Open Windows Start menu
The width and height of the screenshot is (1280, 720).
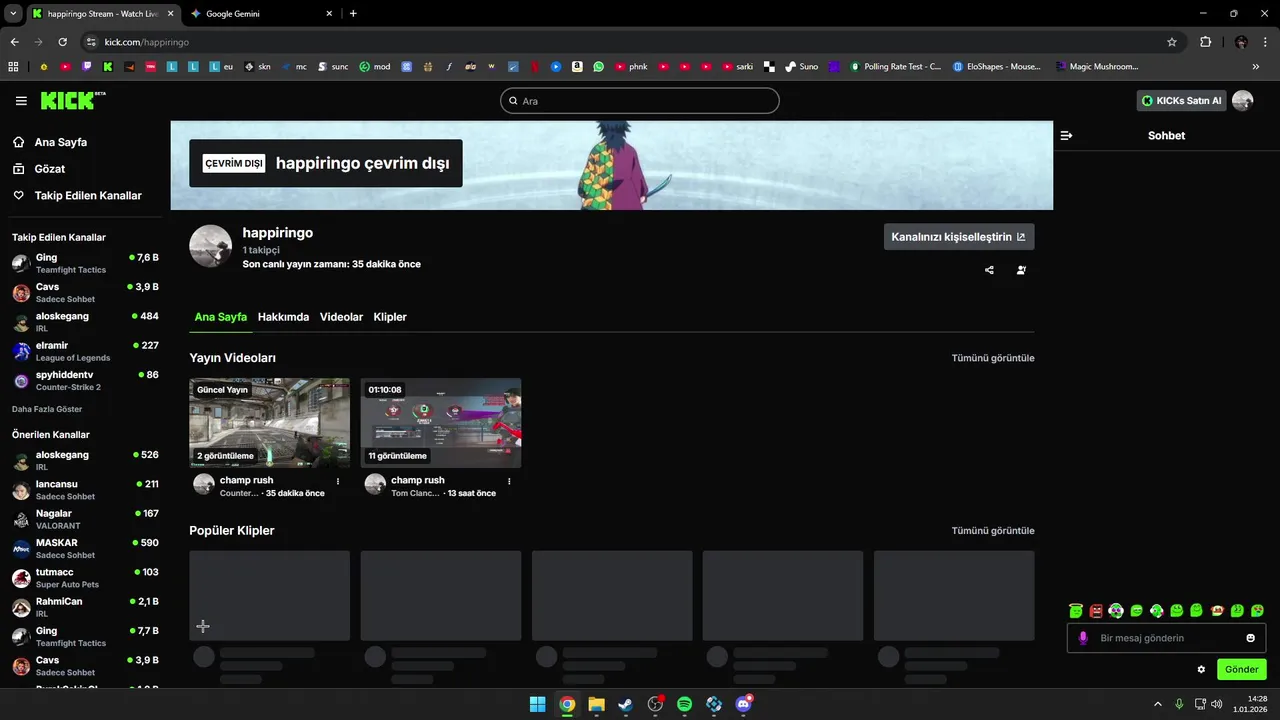tap(537, 704)
